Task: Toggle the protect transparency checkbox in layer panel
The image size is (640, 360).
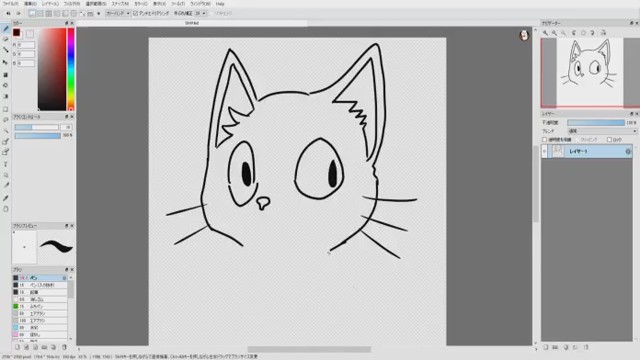Action: [544, 140]
